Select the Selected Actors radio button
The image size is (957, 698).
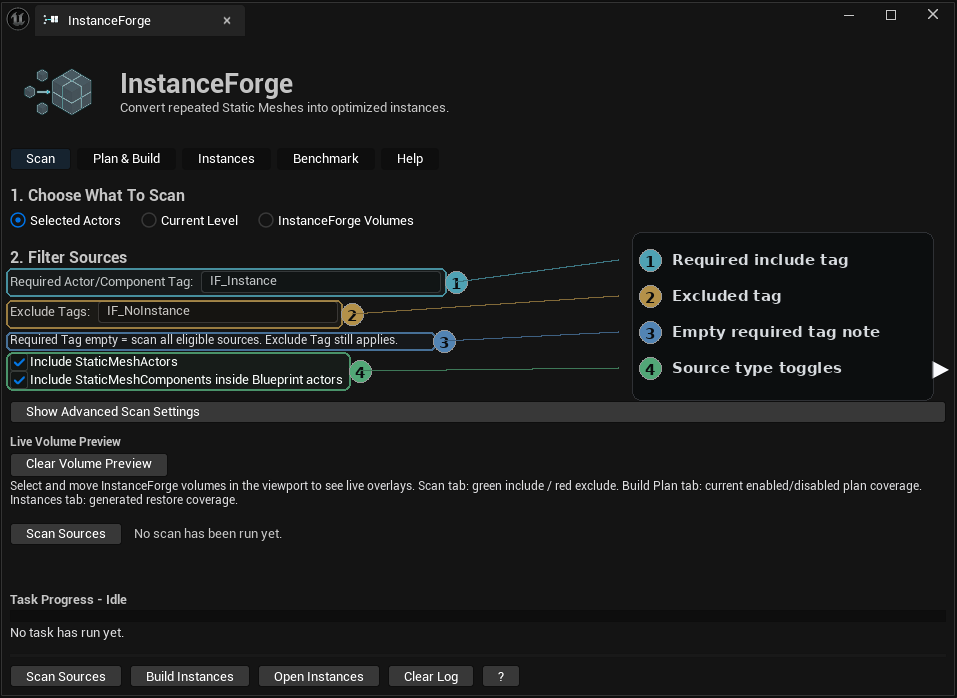(x=18, y=220)
